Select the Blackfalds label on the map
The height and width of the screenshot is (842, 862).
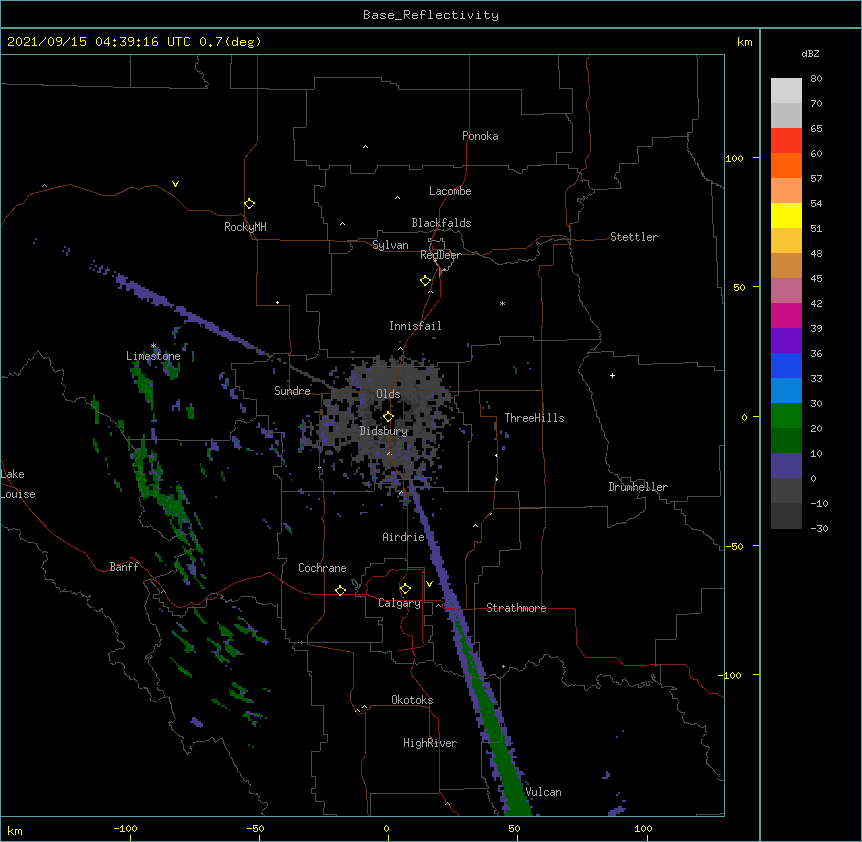441,223
